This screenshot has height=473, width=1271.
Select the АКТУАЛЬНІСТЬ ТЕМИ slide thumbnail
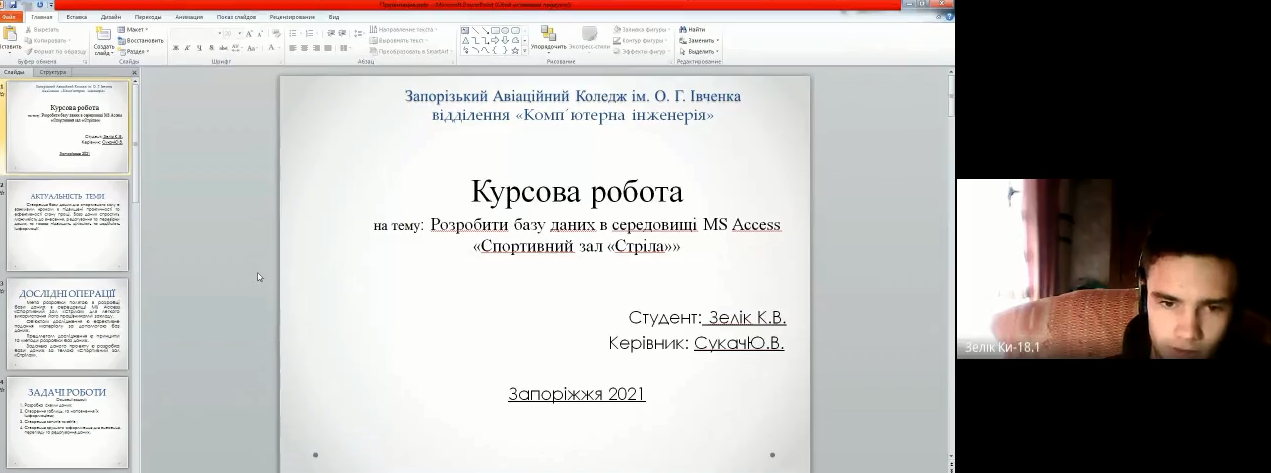(67, 225)
